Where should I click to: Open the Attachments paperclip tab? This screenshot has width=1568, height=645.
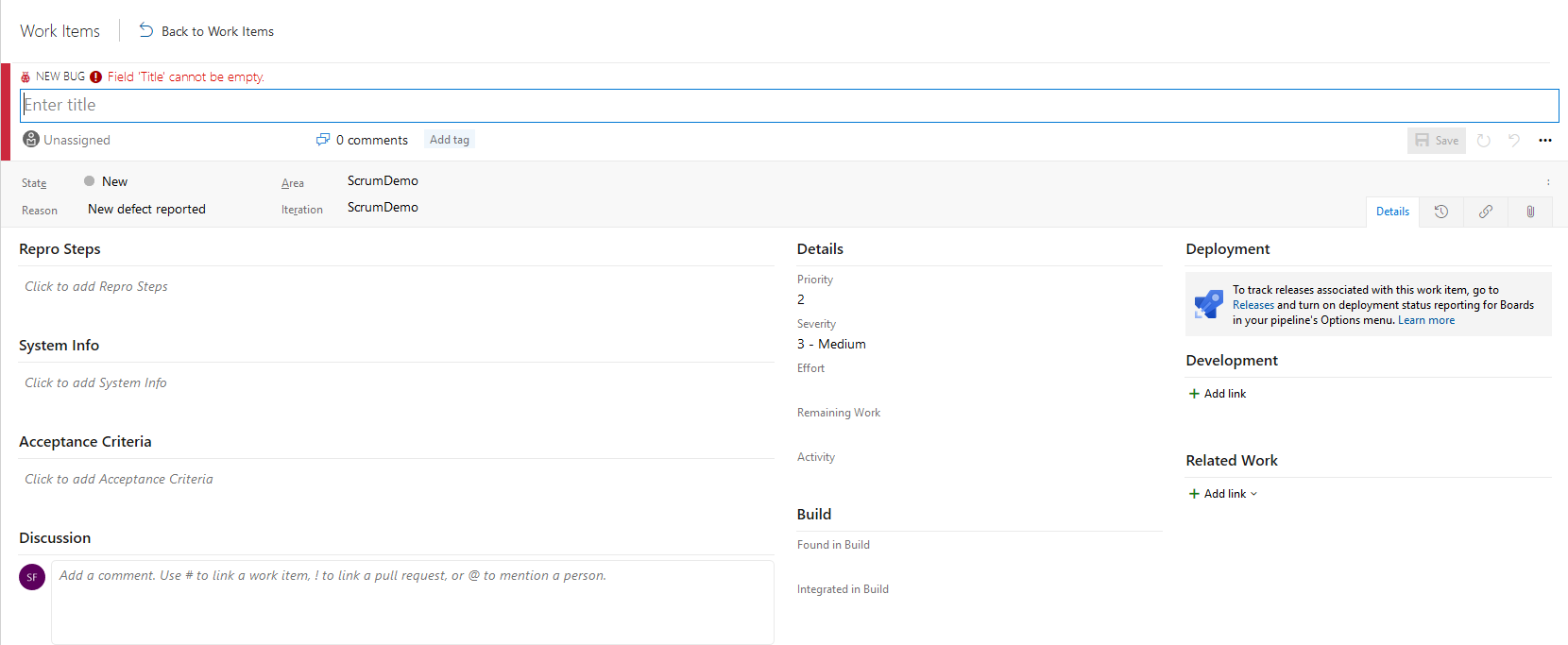click(x=1530, y=212)
